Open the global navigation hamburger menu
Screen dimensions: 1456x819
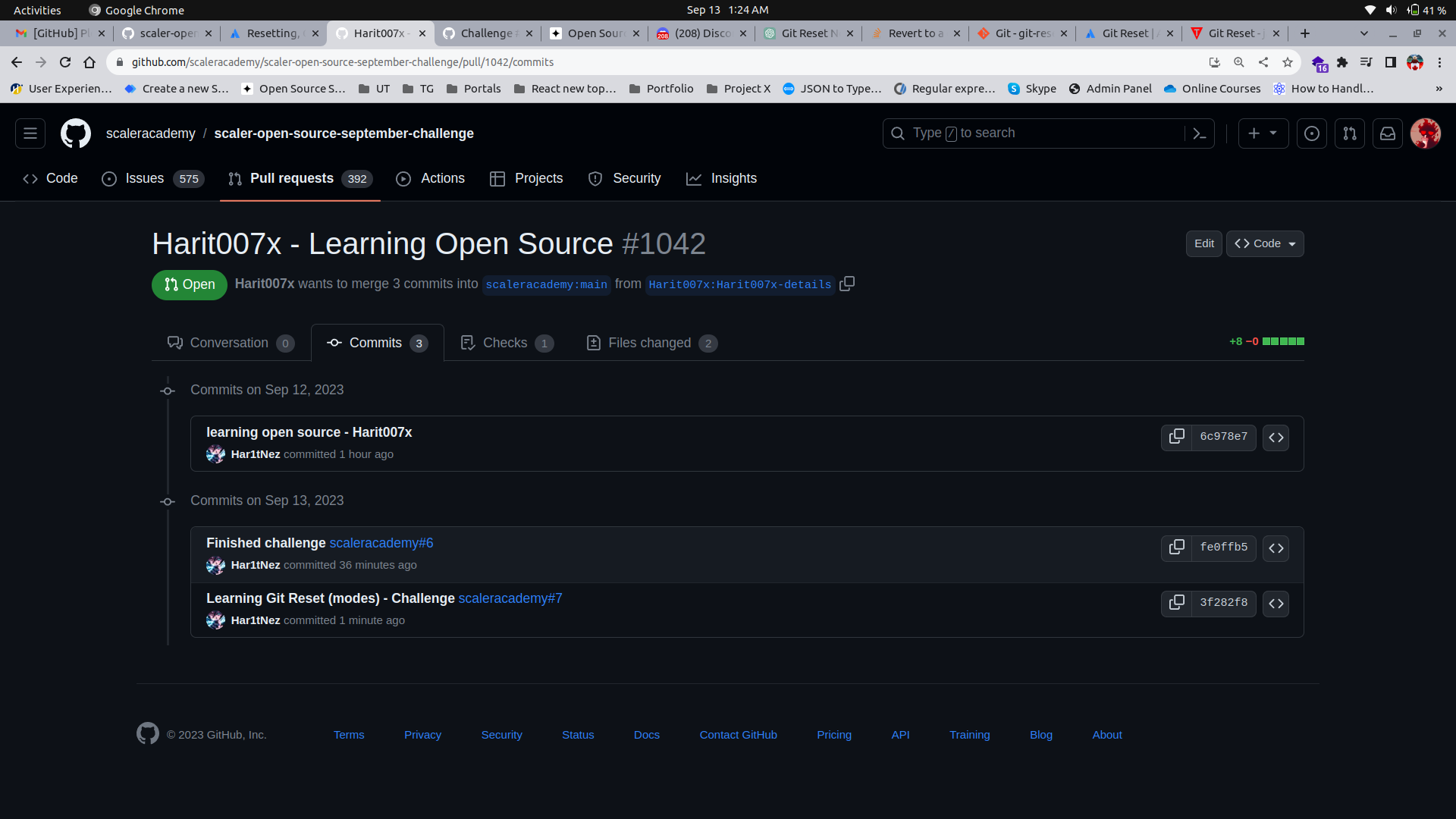coord(30,133)
